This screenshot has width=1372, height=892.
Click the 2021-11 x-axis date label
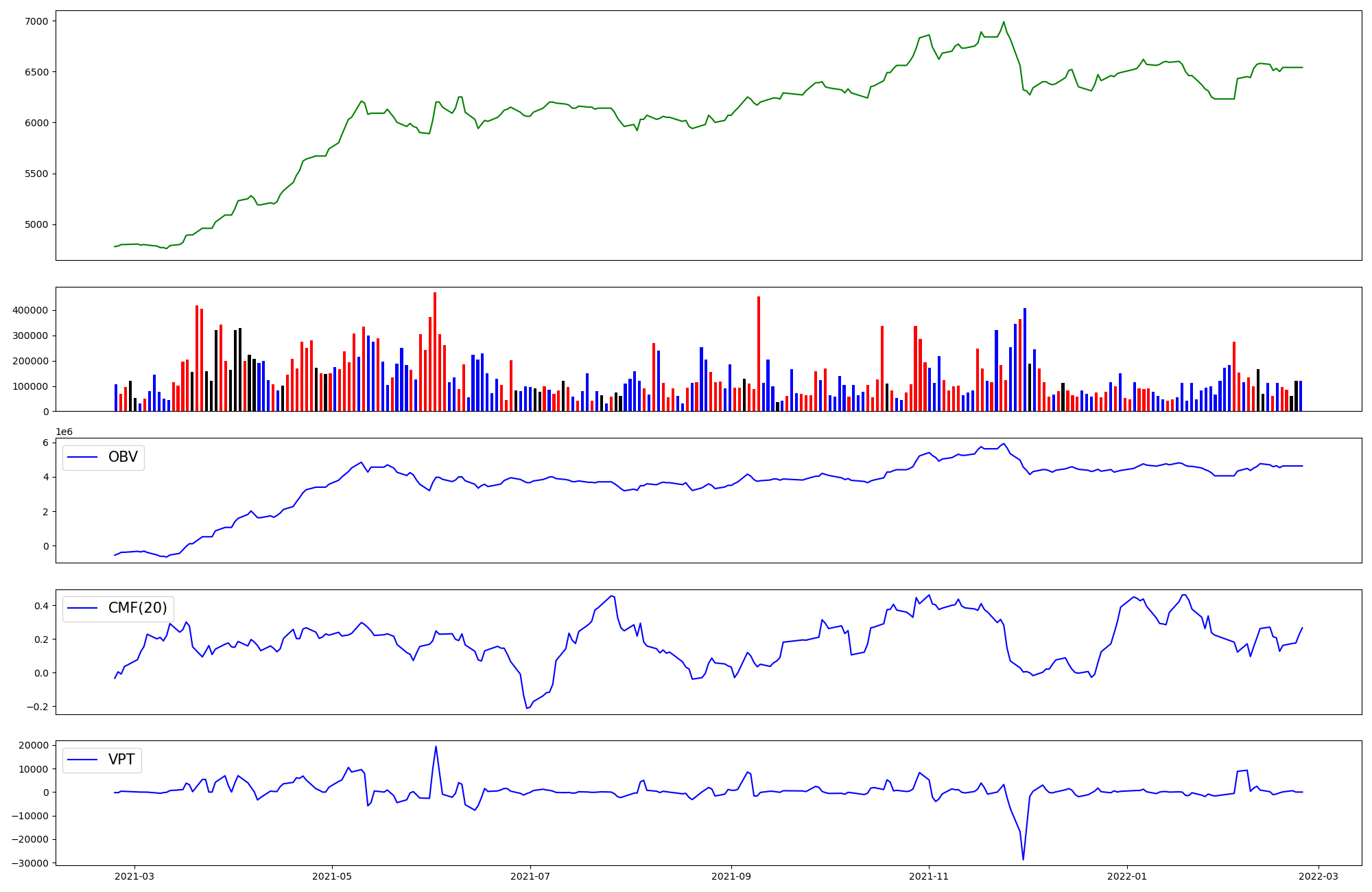pos(929,876)
